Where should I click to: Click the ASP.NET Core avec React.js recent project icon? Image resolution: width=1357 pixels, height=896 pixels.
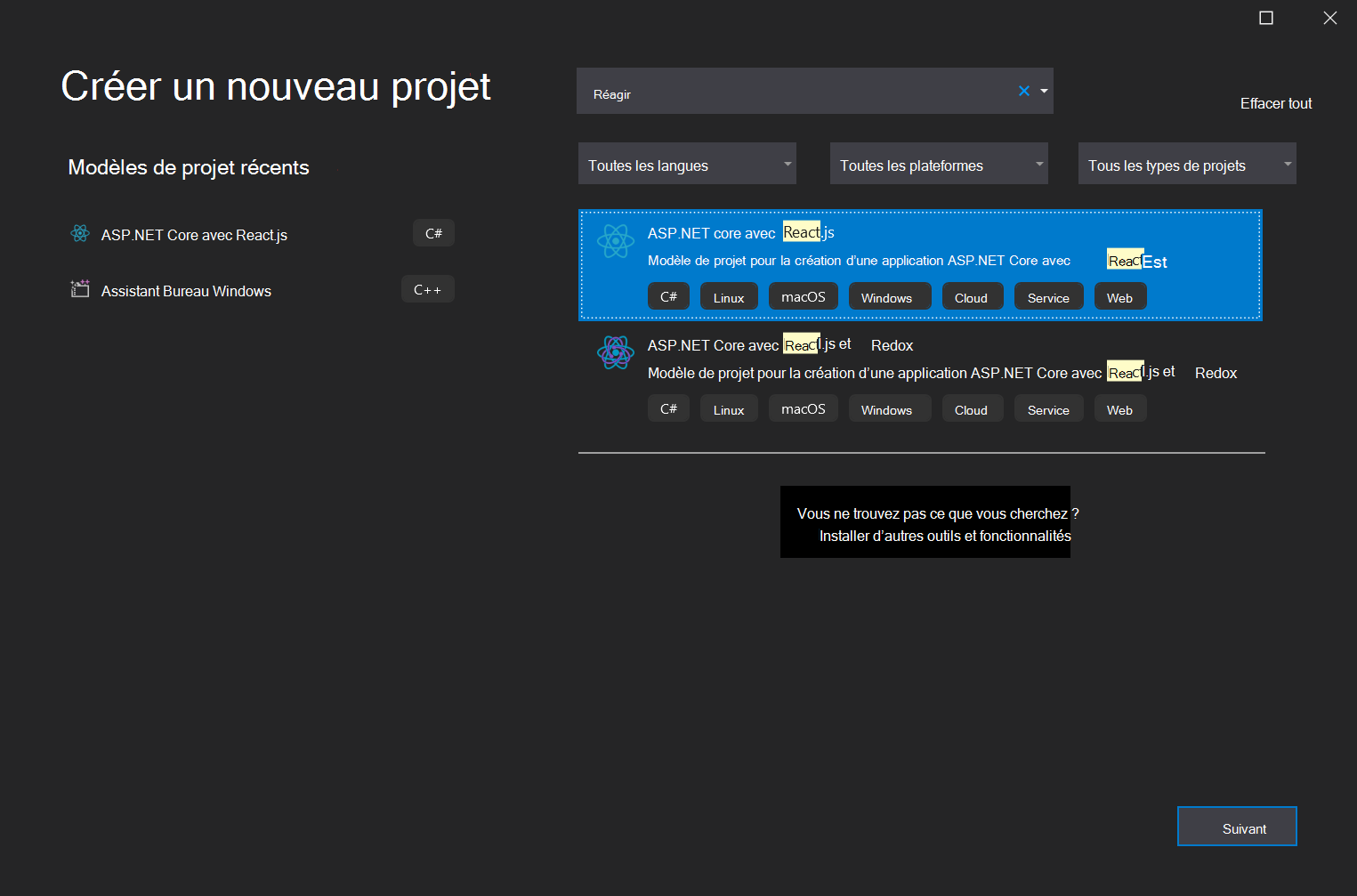[x=79, y=233]
